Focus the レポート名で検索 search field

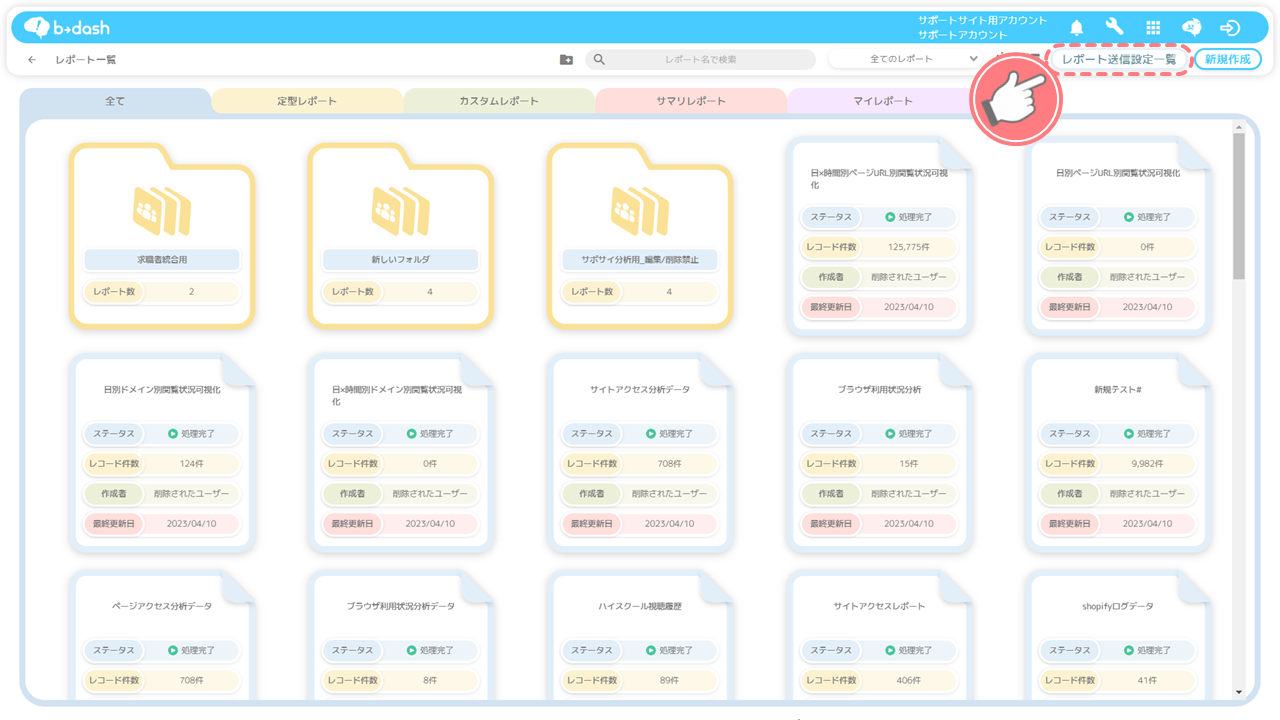click(701, 59)
